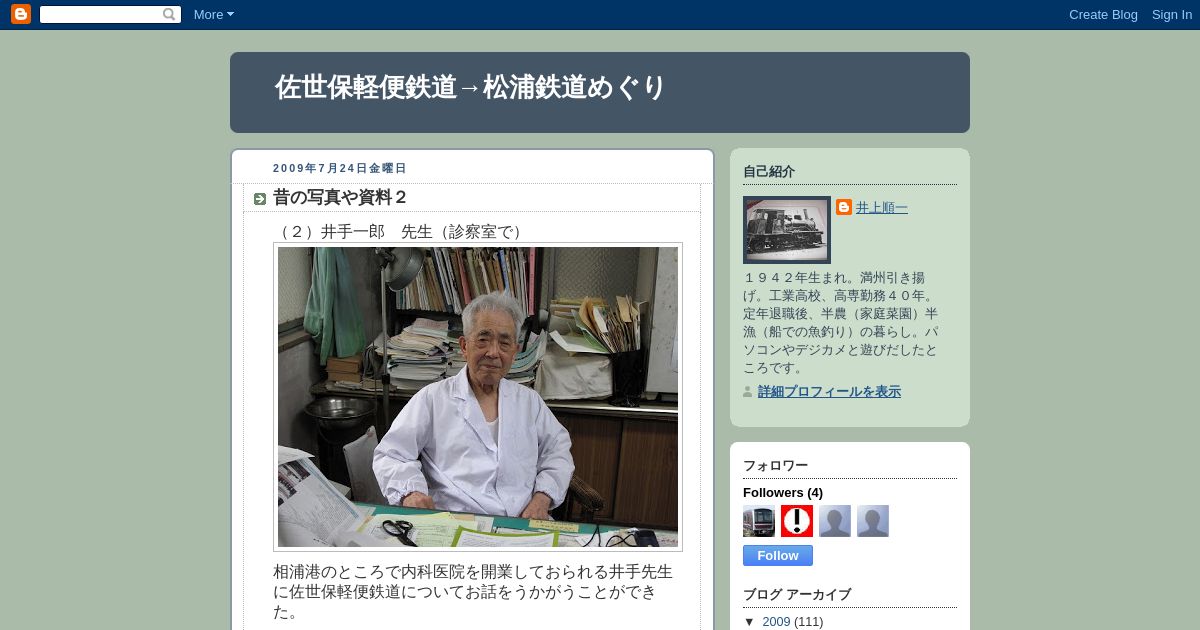This screenshot has height=630, width=1200.
Task: Click the blue Follow button
Action: 778,556
